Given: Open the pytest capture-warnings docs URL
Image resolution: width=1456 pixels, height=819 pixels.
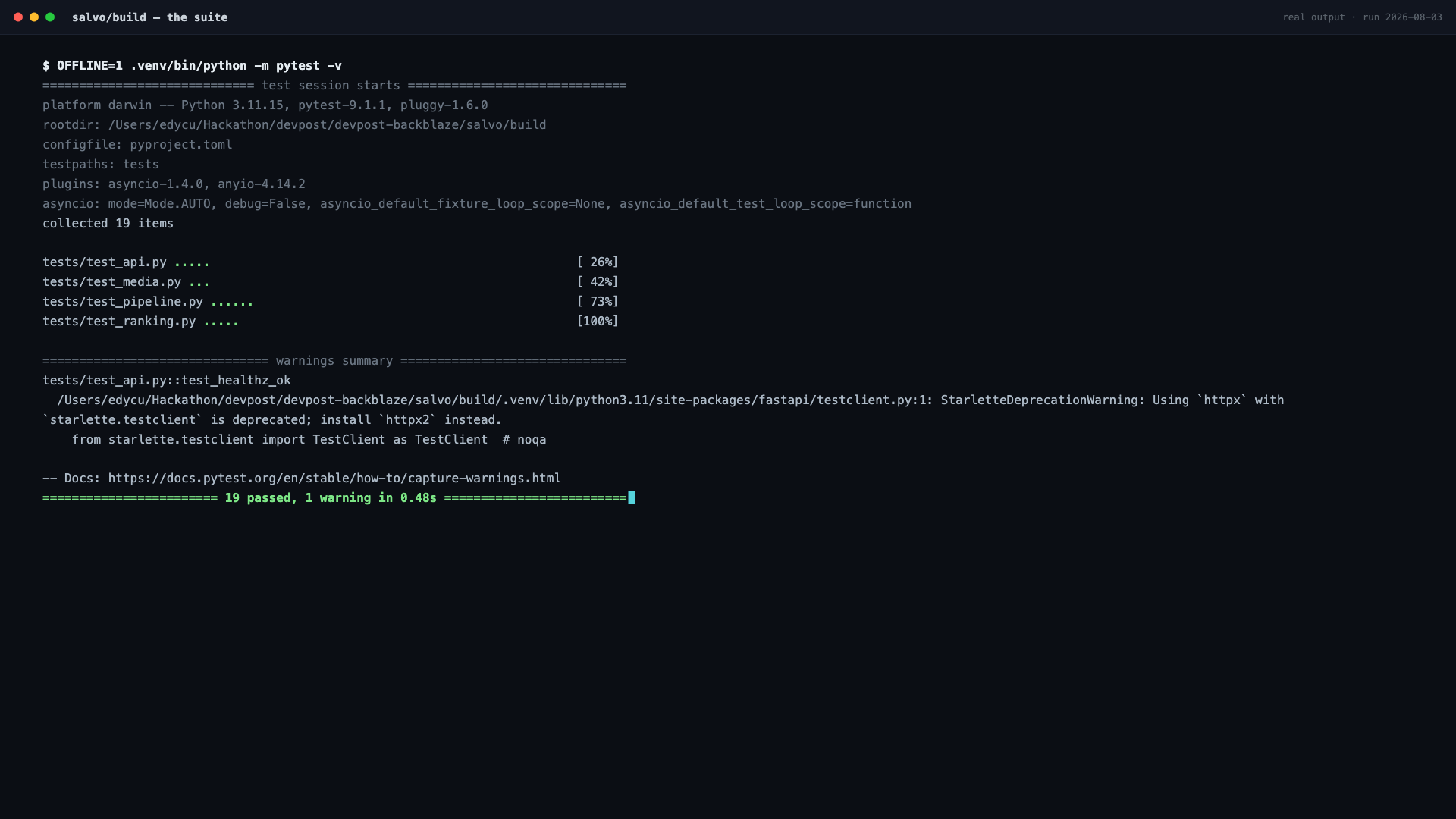Looking at the screenshot, I should (x=334, y=479).
